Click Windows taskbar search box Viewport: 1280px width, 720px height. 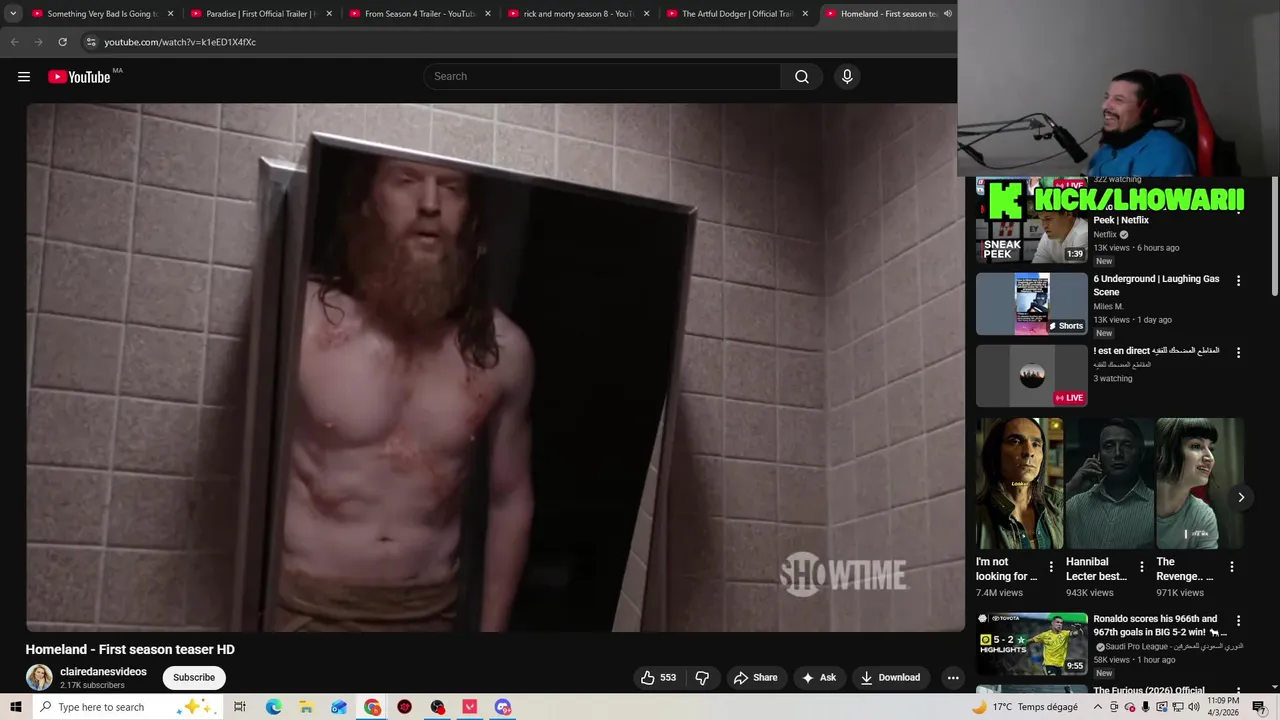tap(125, 707)
